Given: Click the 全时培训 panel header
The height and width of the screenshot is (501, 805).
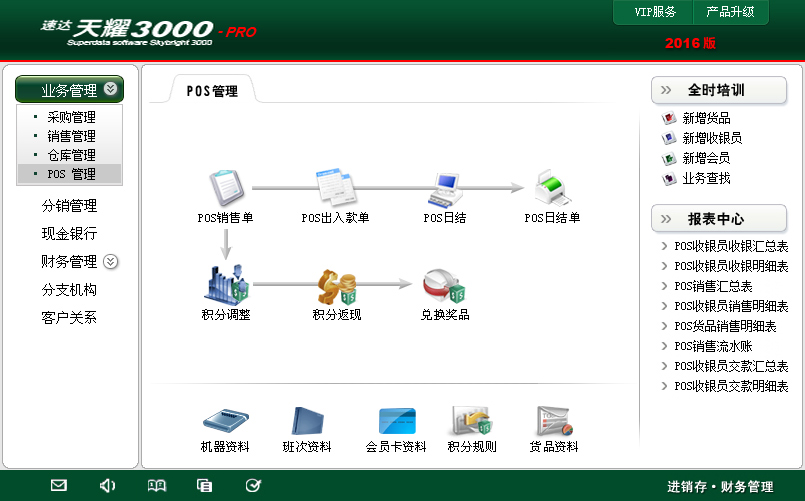Looking at the screenshot, I should (x=719, y=90).
